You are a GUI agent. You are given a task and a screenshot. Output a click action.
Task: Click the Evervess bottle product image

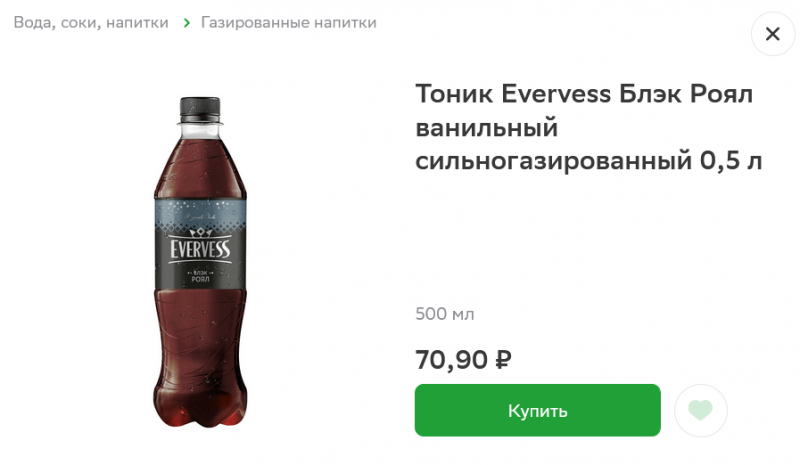coord(200,262)
